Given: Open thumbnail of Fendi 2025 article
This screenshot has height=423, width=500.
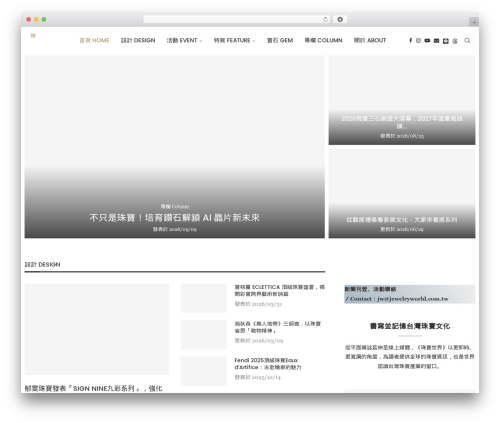Looking at the screenshot, I should pos(204,371).
